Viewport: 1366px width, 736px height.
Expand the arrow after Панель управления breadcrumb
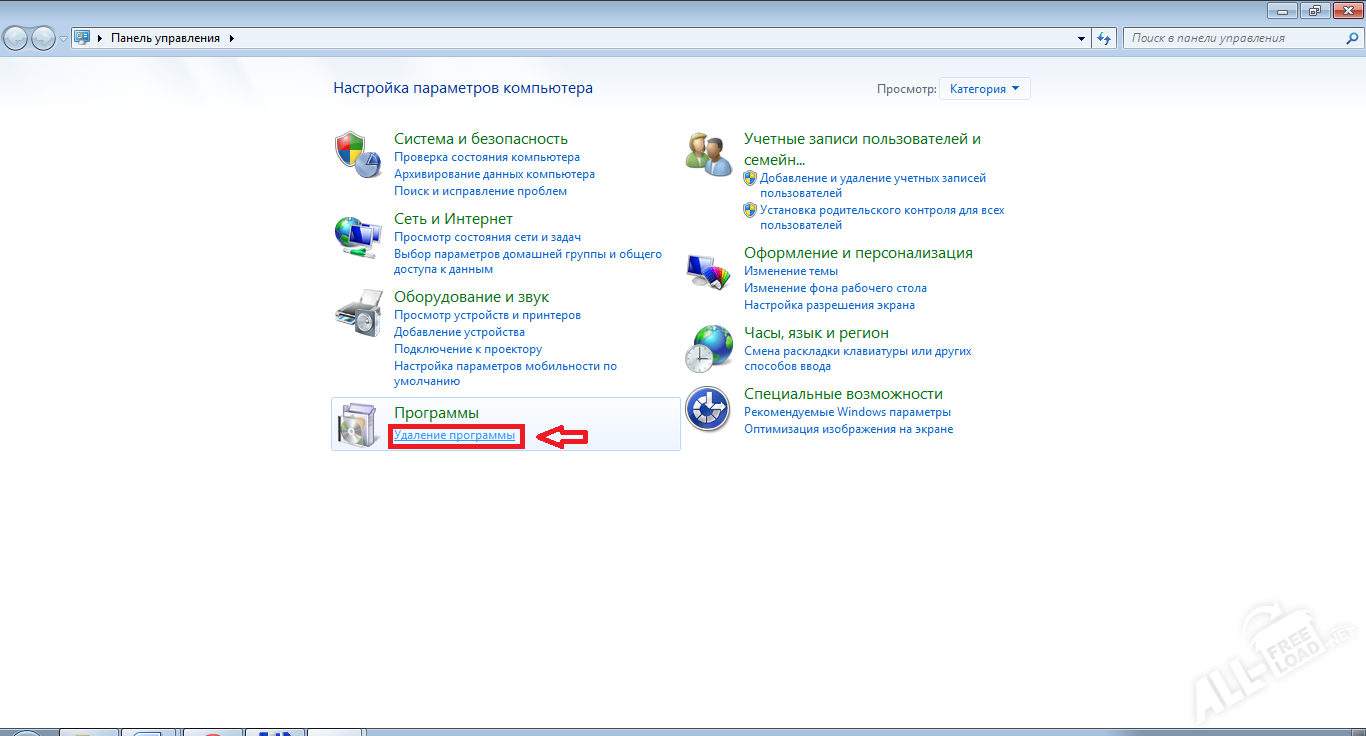coord(232,38)
